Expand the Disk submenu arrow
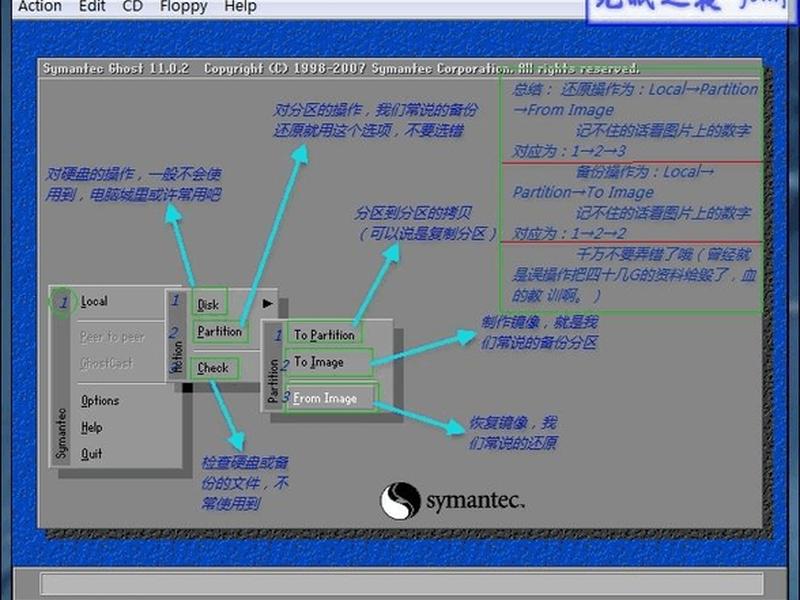Screen dimensions: 800x600 pos(267,304)
